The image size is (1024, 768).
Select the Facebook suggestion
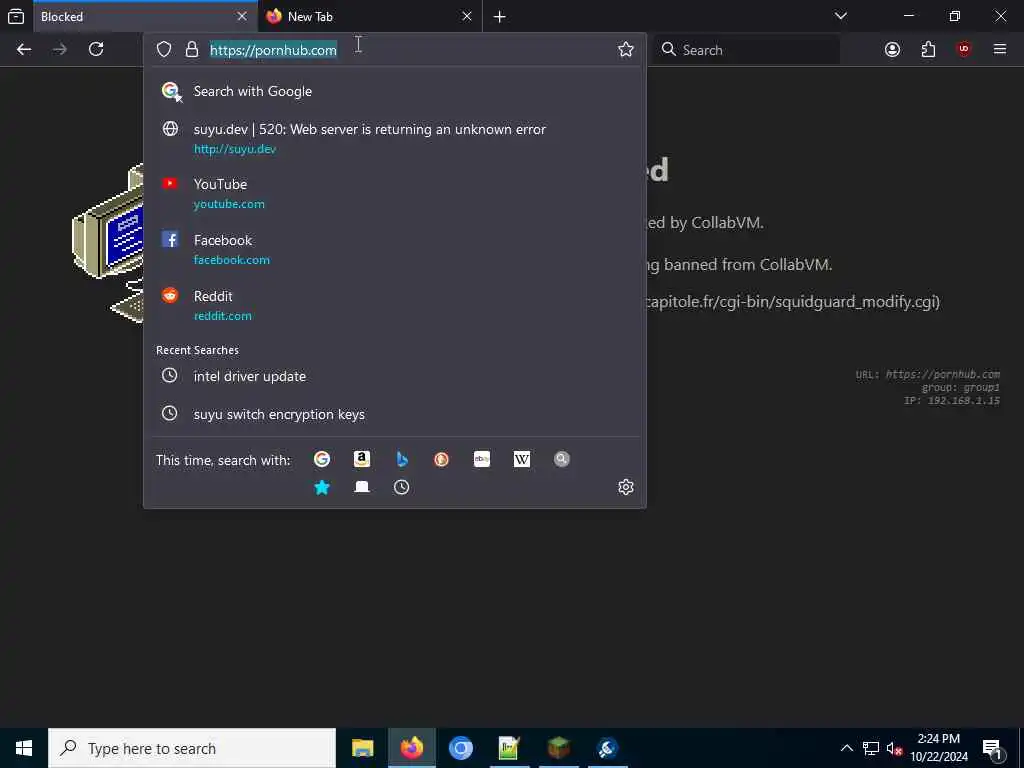click(x=394, y=249)
